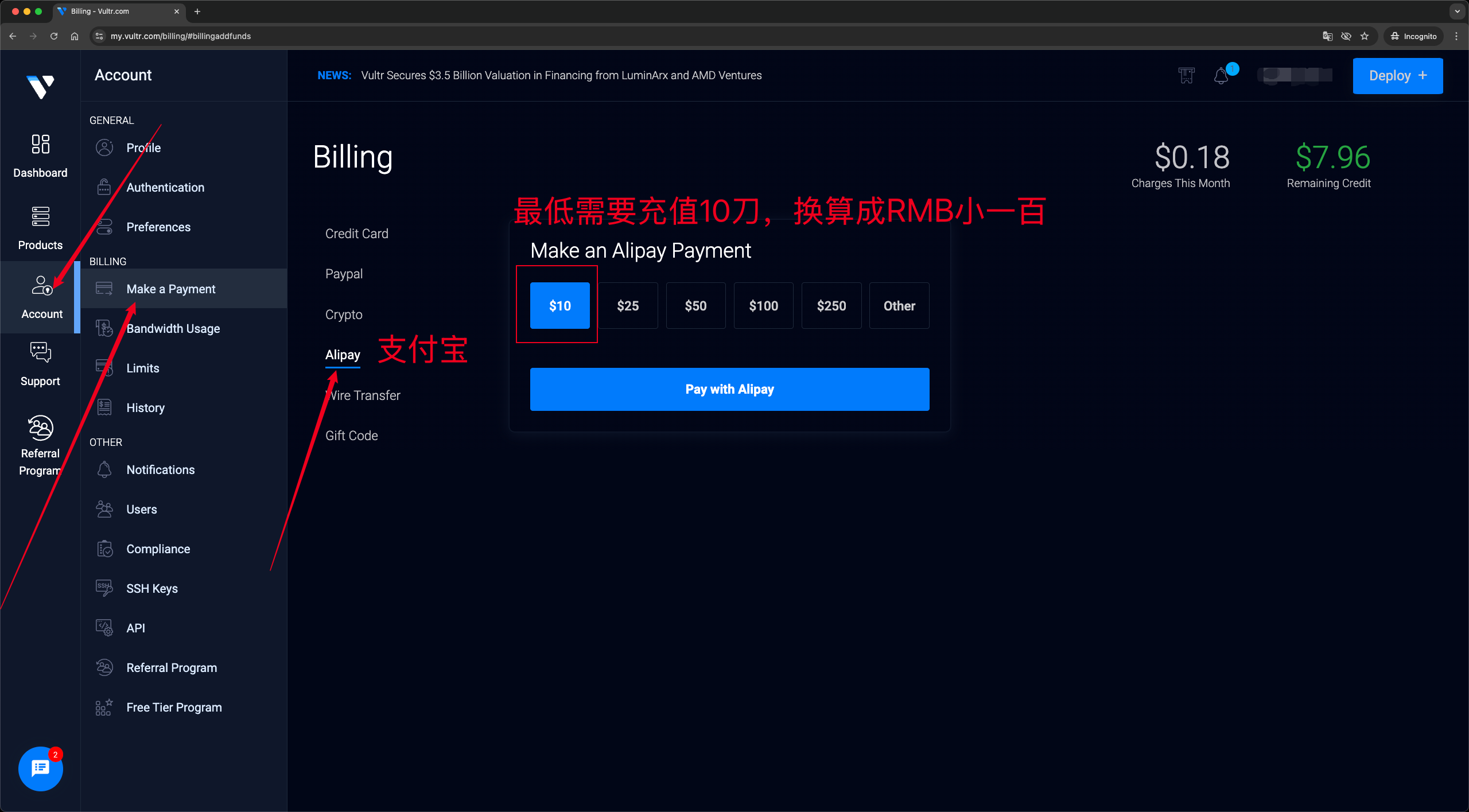Image resolution: width=1469 pixels, height=812 pixels.
Task: Open the Referral Program sidebar icon
Action: (x=40, y=428)
